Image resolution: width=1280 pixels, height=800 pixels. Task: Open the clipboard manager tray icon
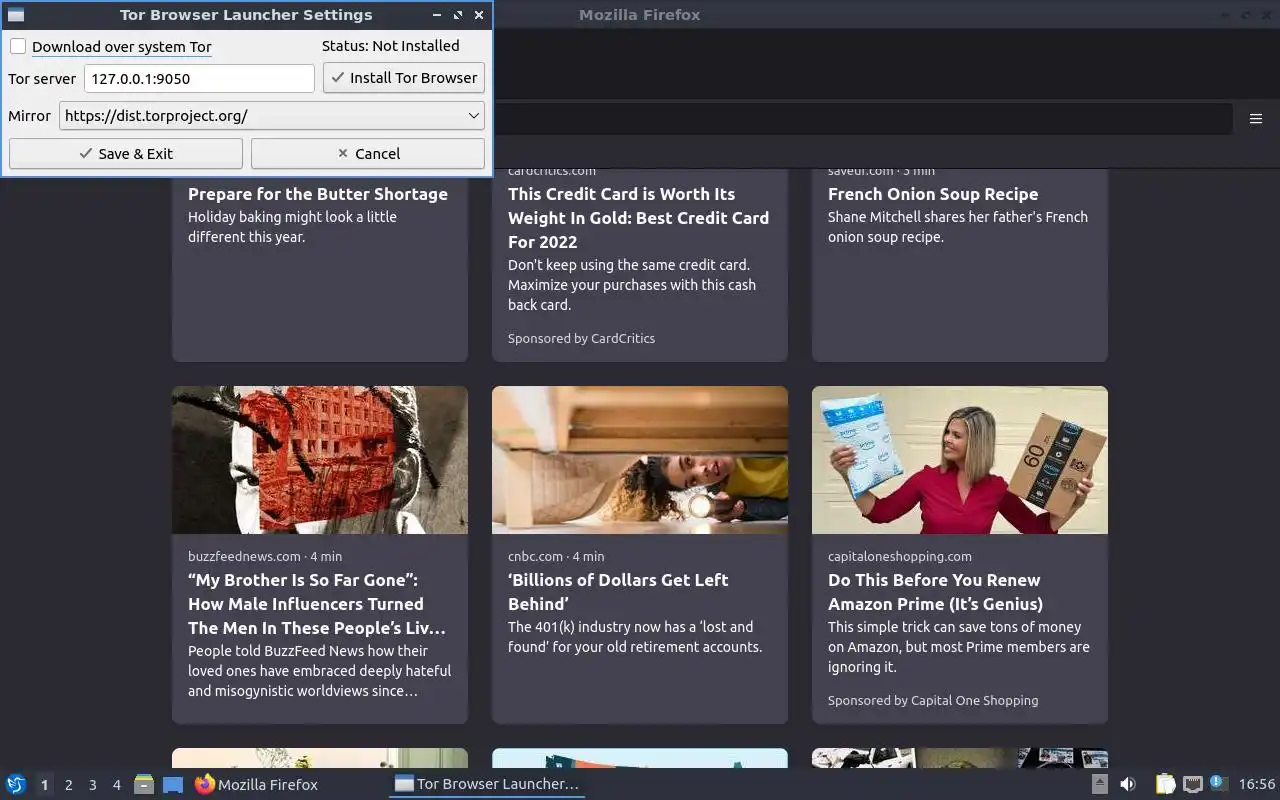click(x=1165, y=784)
